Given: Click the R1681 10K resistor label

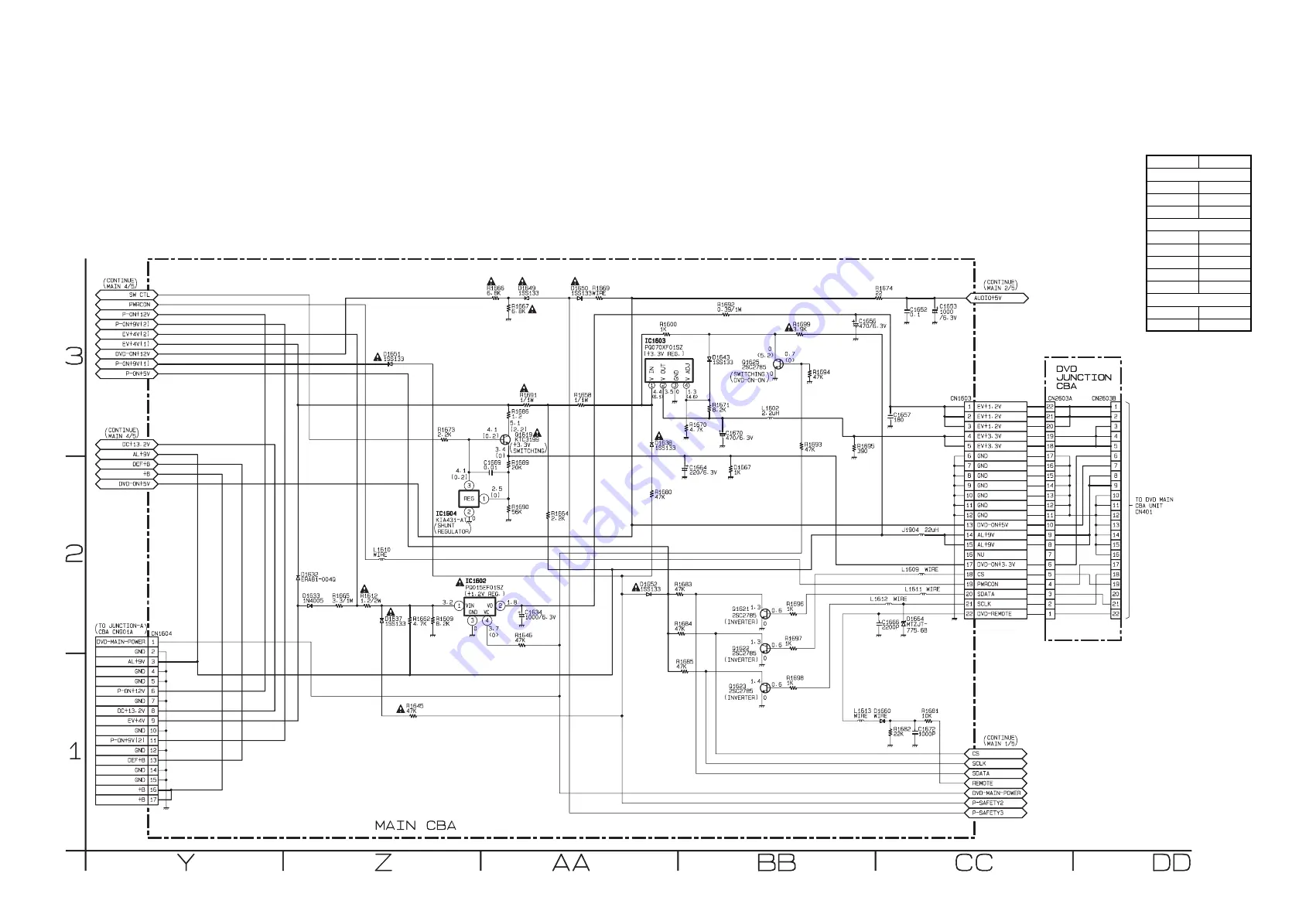Looking at the screenshot, I should pos(930,713).
